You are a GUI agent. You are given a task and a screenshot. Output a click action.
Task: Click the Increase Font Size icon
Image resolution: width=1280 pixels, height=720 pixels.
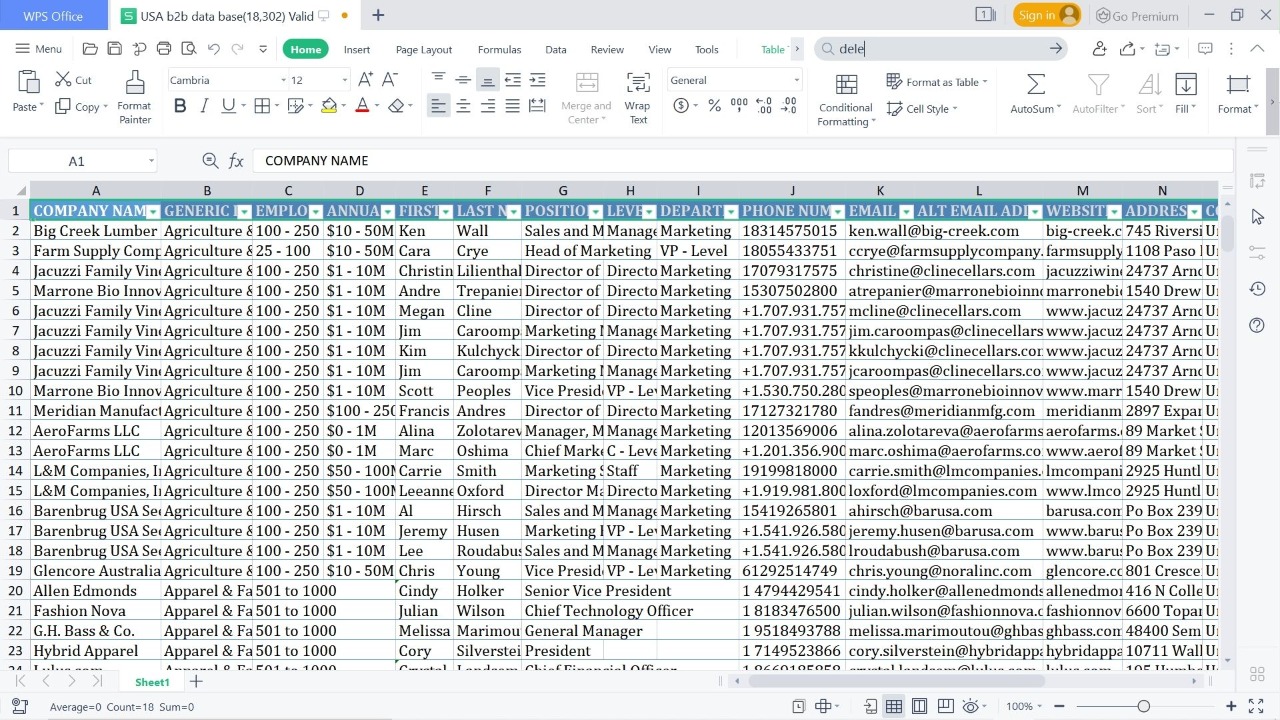(365, 80)
